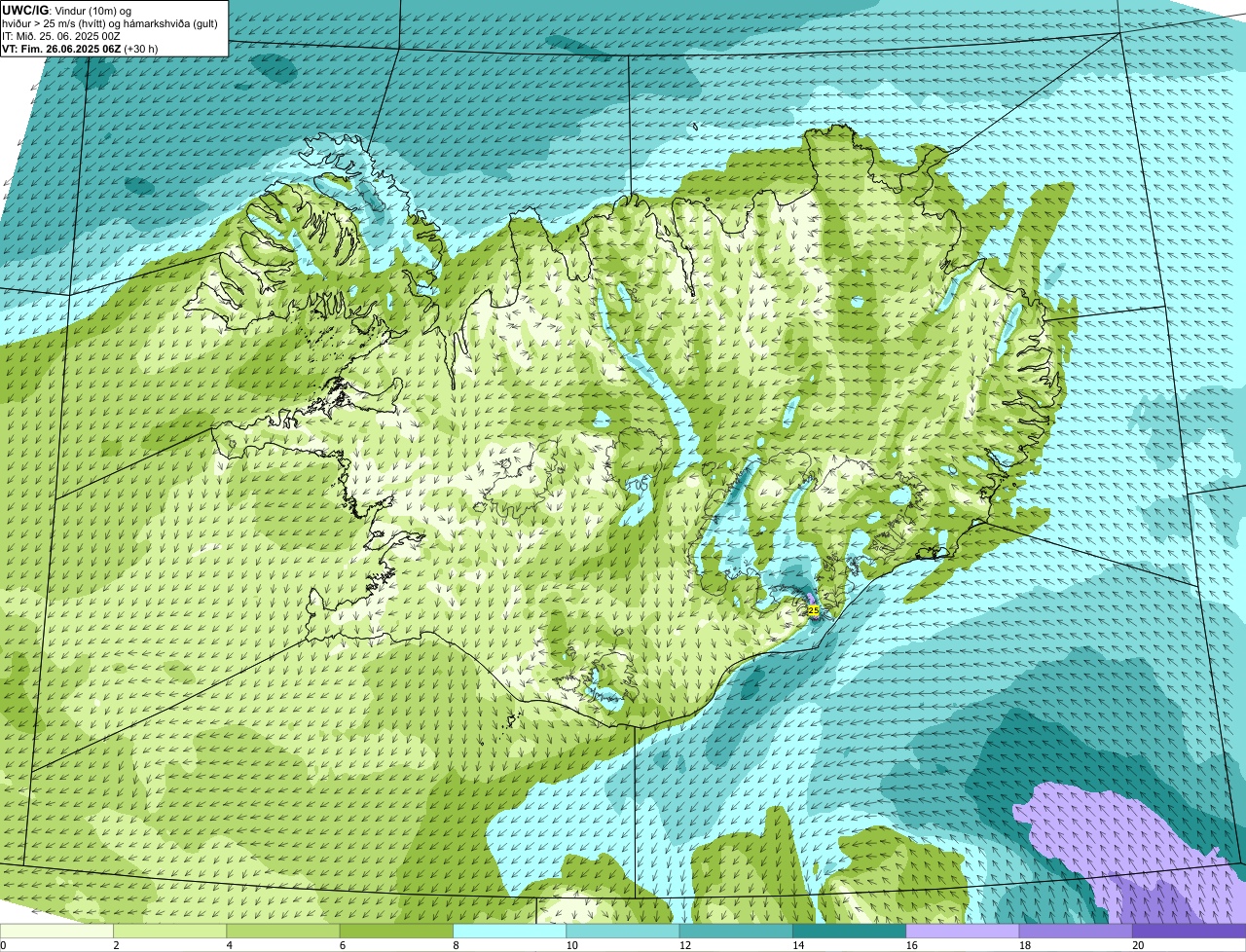Click 'IT: Mið. 25. 06. 2025 00Z' line
This screenshot has height=952, width=1246.
pos(61,36)
